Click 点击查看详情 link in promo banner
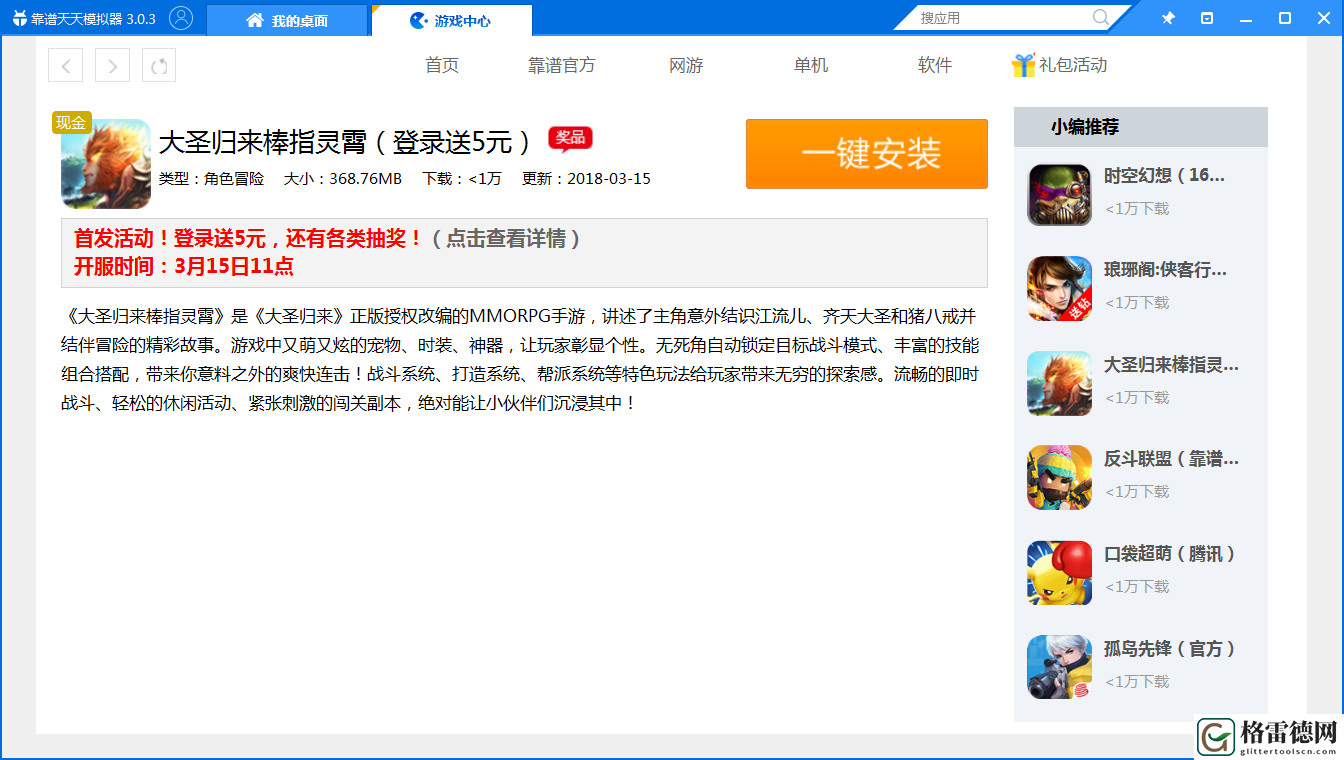1344x760 pixels. pyautogui.click(x=506, y=239)
